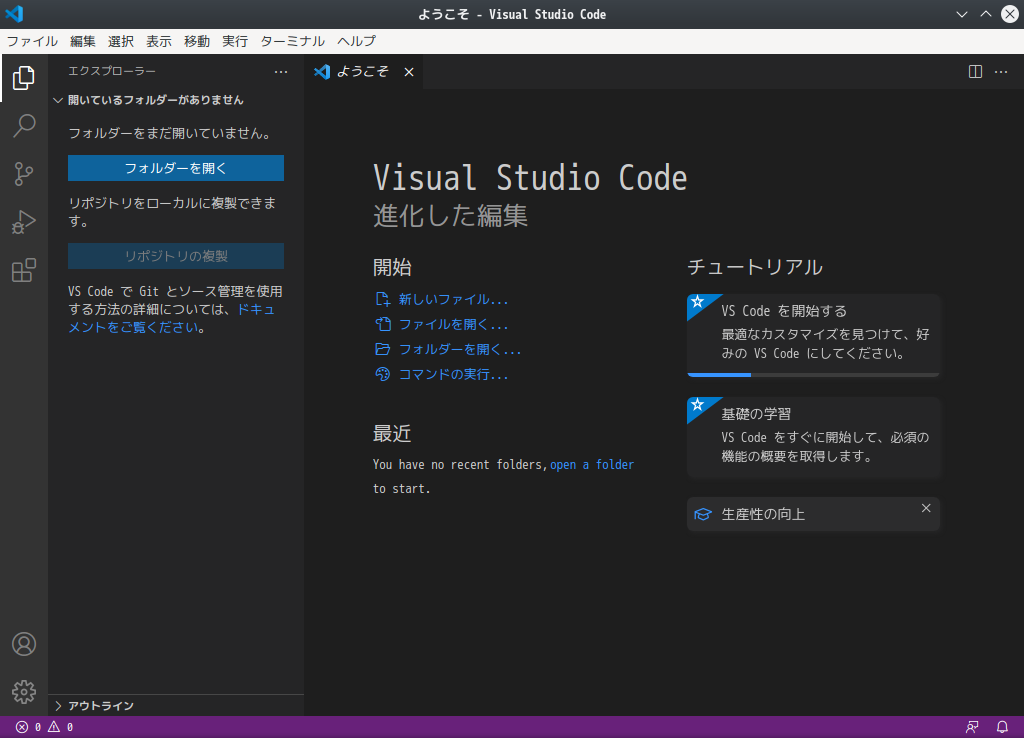Viewport: 1024px width, 738px height.
Task: Click the progress bar under VS Code を開始する
Action: pos(813,375)
